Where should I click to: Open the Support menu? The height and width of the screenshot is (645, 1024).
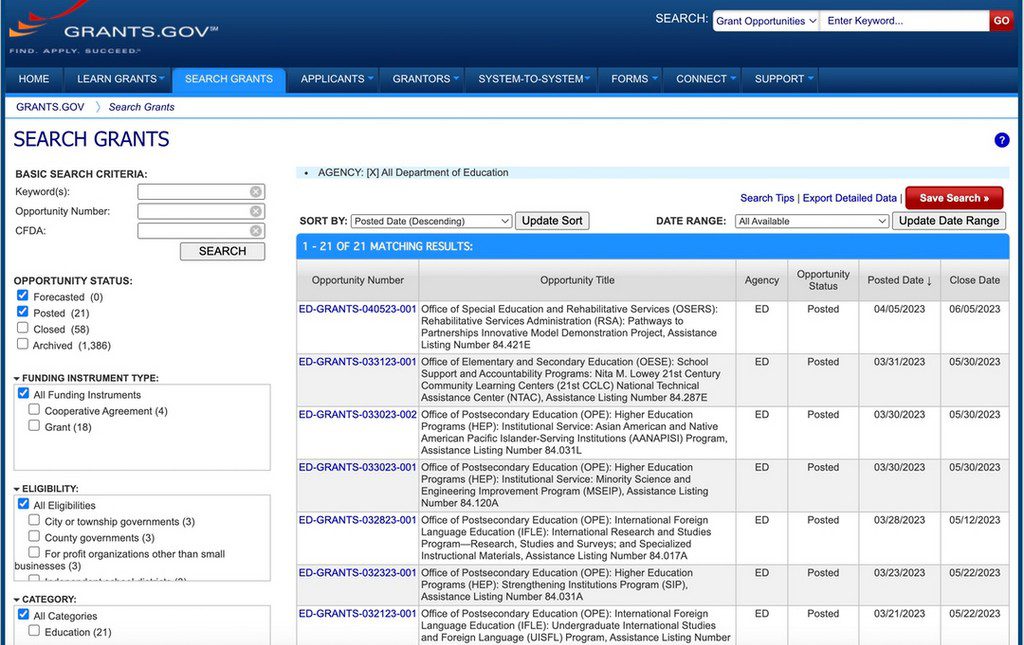[x=780, y=79]
